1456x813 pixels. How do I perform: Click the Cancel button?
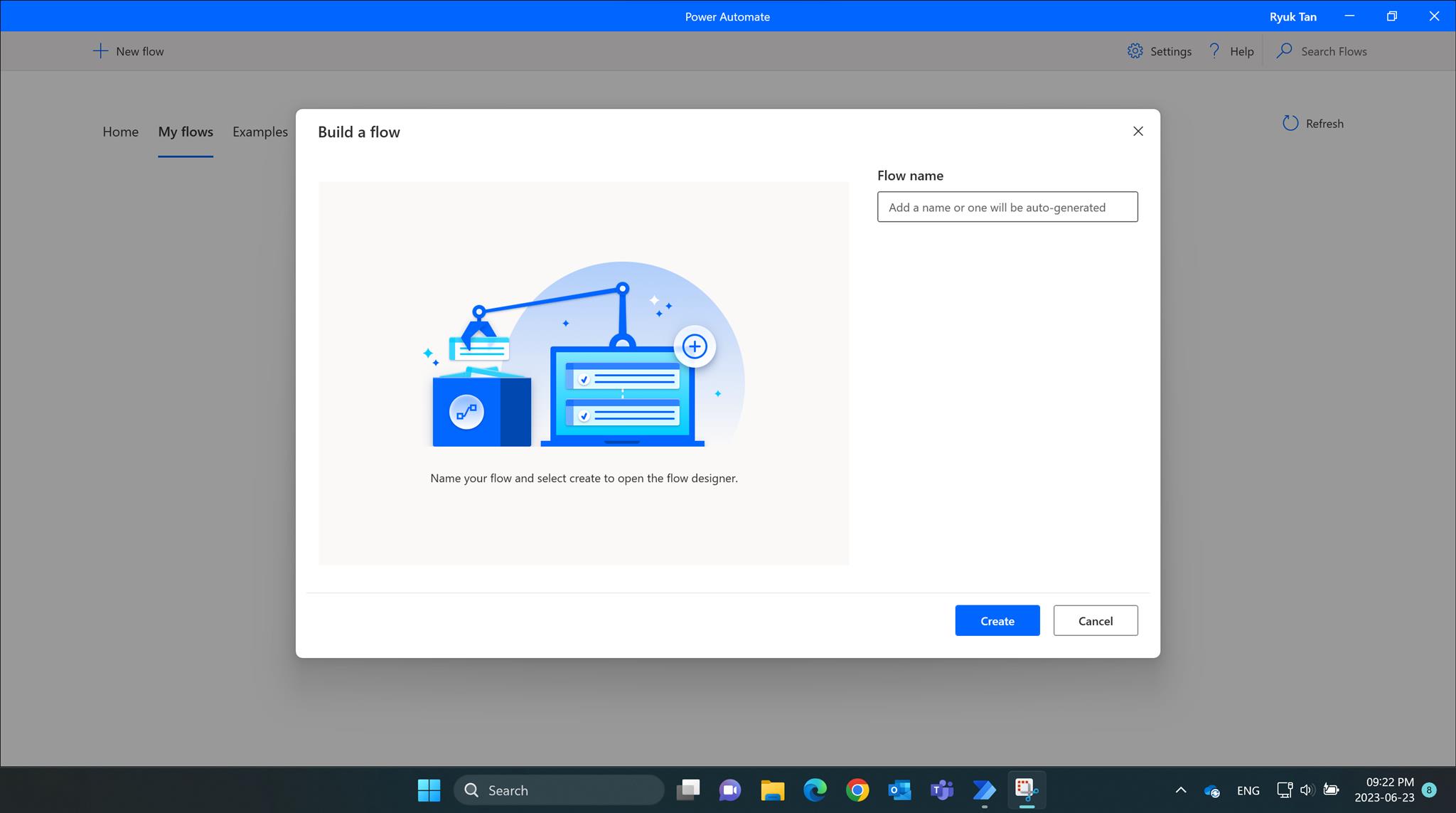click(x=1096, y=621)
